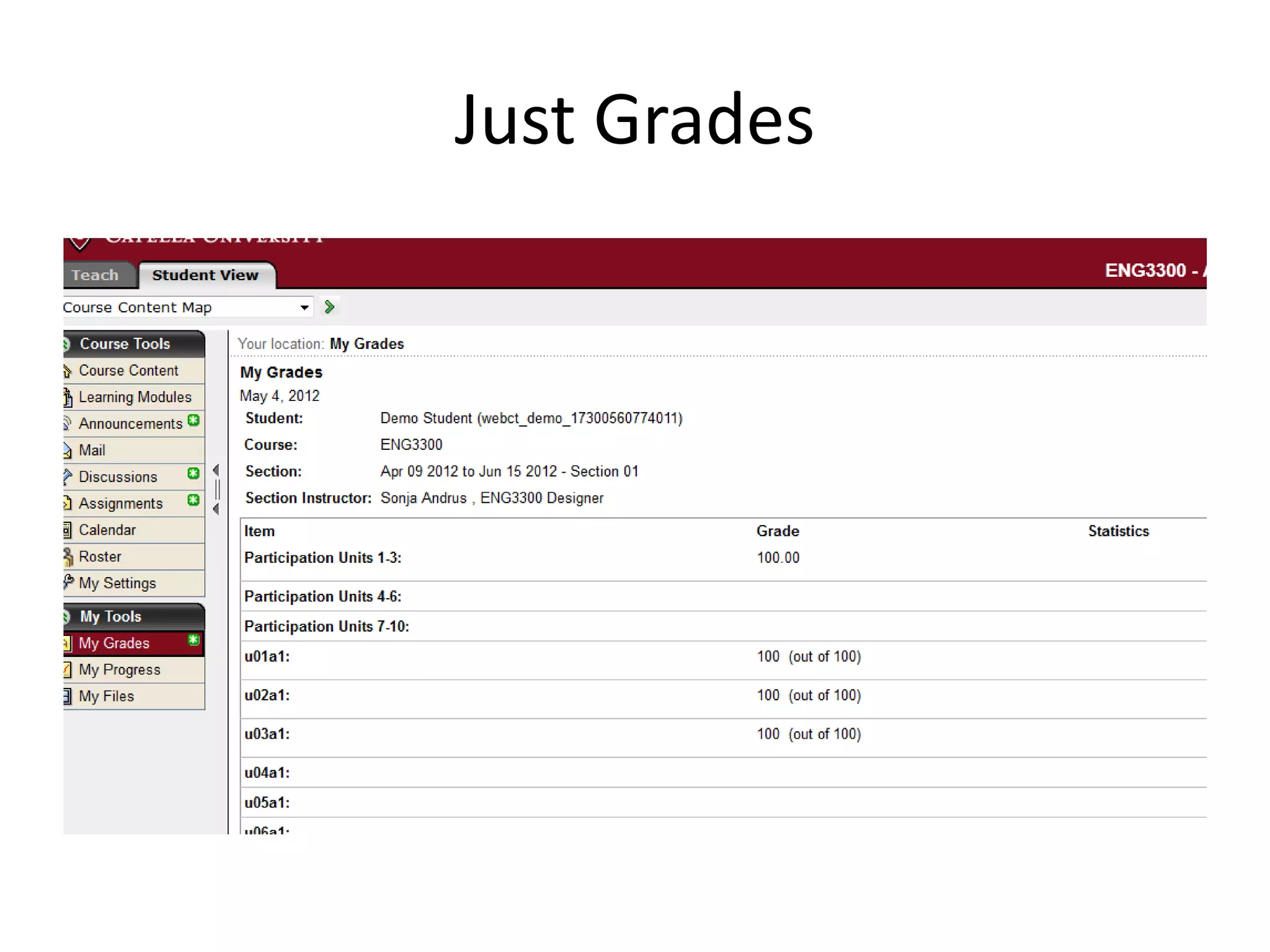1270x952 pixels.
Task: Click the Sonja Andrus instructor name
Action: click(424, 498)
